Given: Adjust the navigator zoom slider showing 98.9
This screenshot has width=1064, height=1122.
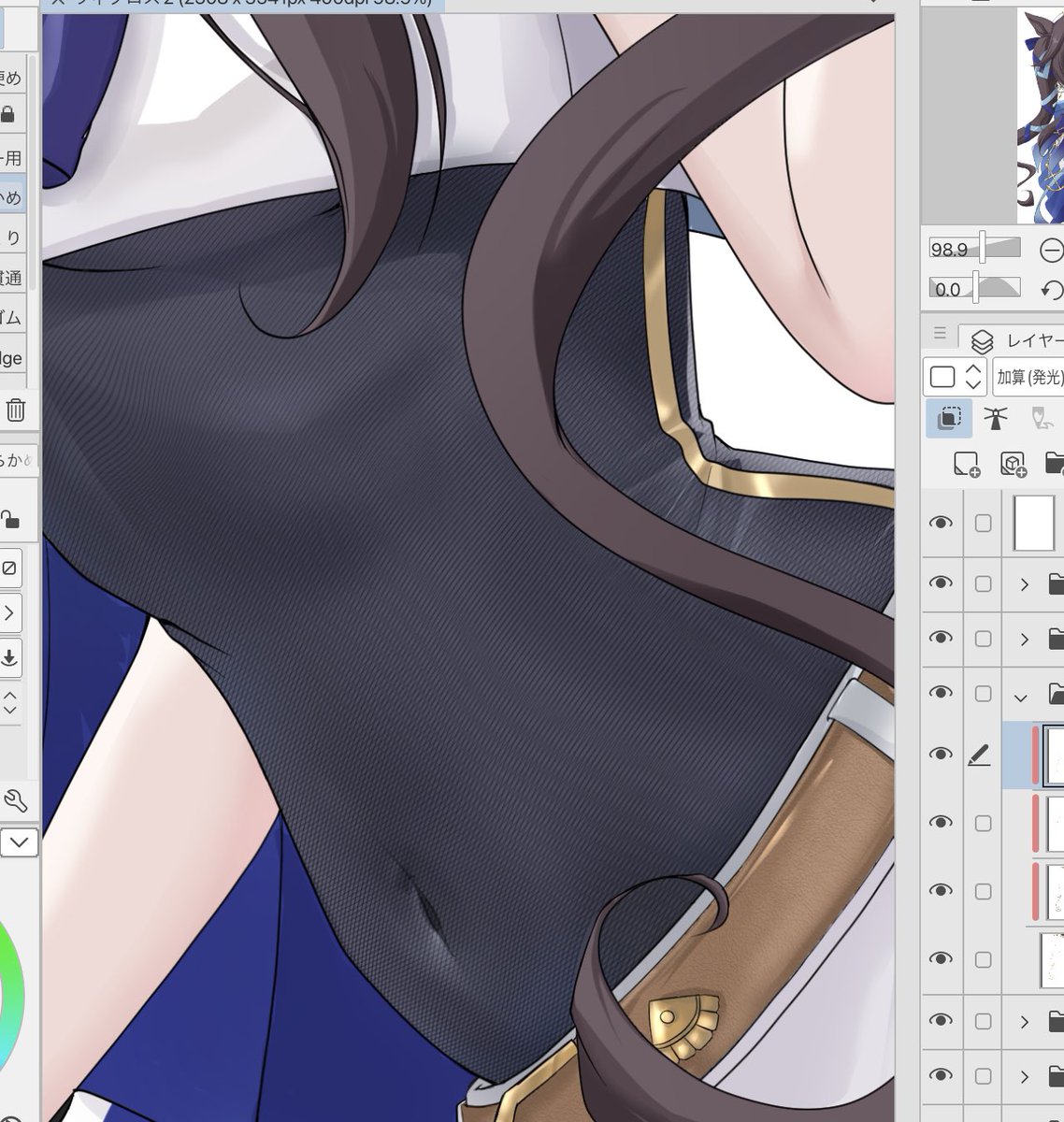Looking at the screenshot, I should point(975,249).
